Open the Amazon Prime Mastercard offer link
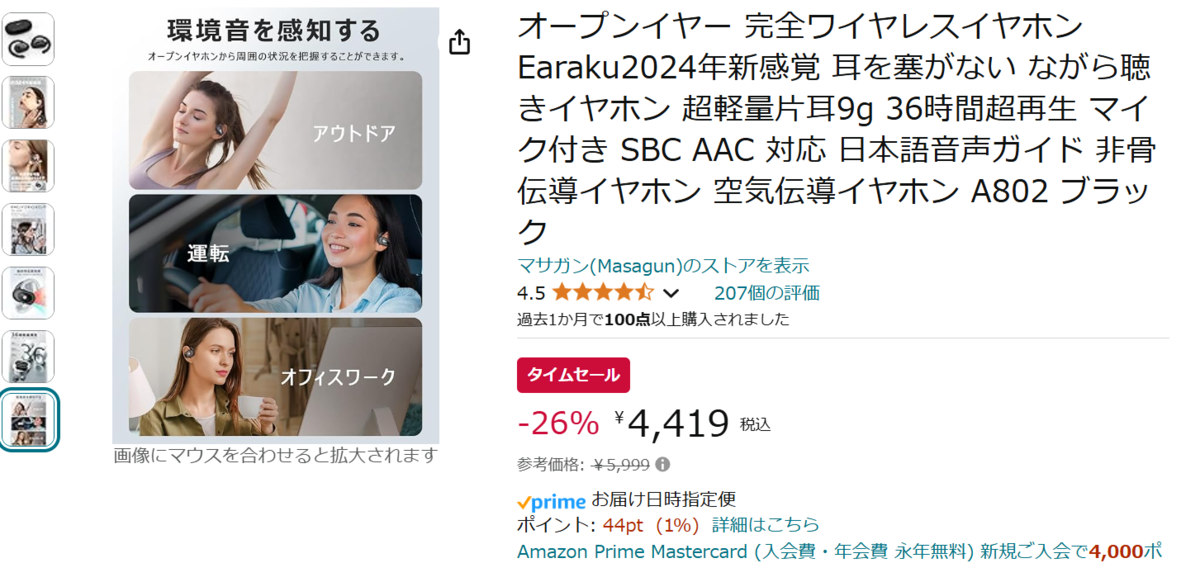The width and height of the screenshot is (1200, 563). tap(840, 551)
